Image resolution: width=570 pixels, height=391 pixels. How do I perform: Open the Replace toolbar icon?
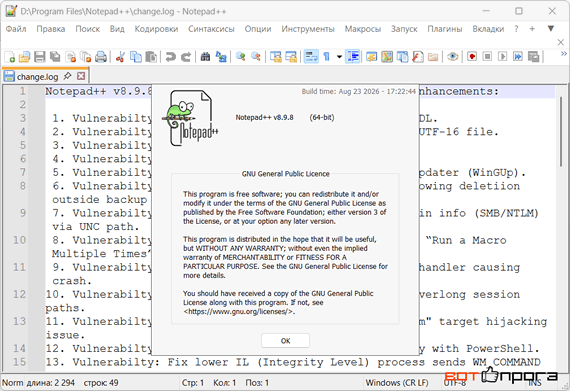pyautogui.click(x=221, y=57)
